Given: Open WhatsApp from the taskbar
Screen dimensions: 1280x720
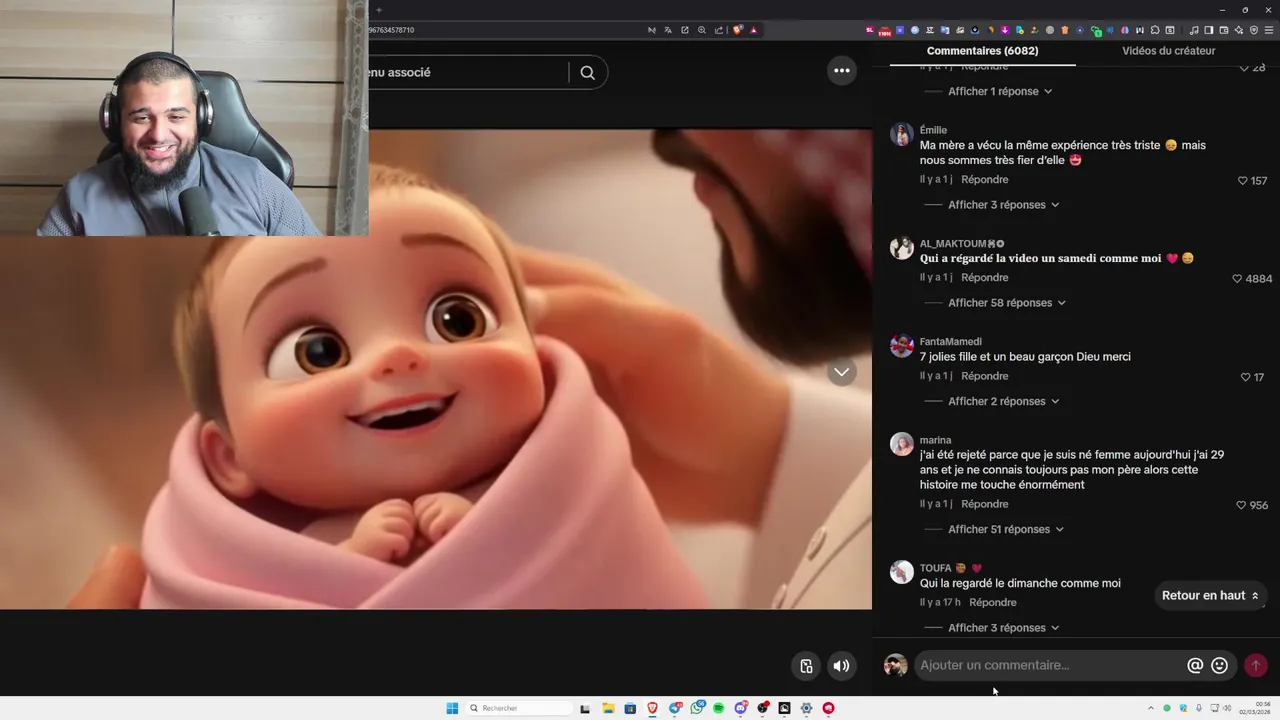Looking at the screenshot, I should coord(697,708).
